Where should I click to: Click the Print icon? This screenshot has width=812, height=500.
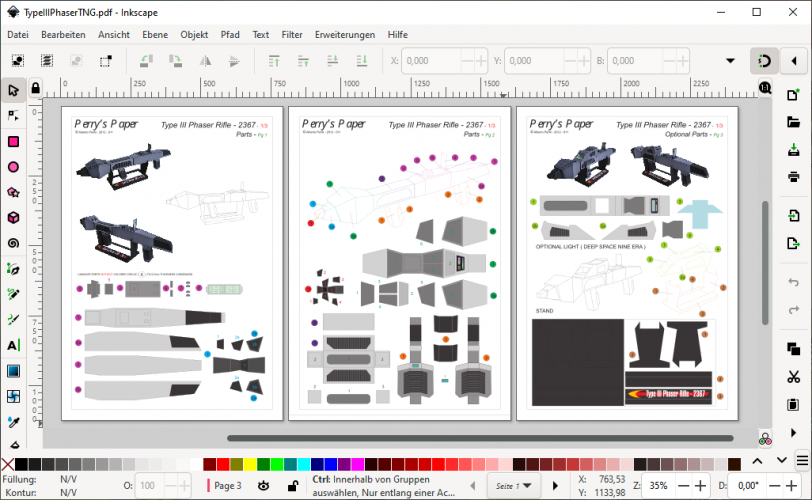point(793,177)
